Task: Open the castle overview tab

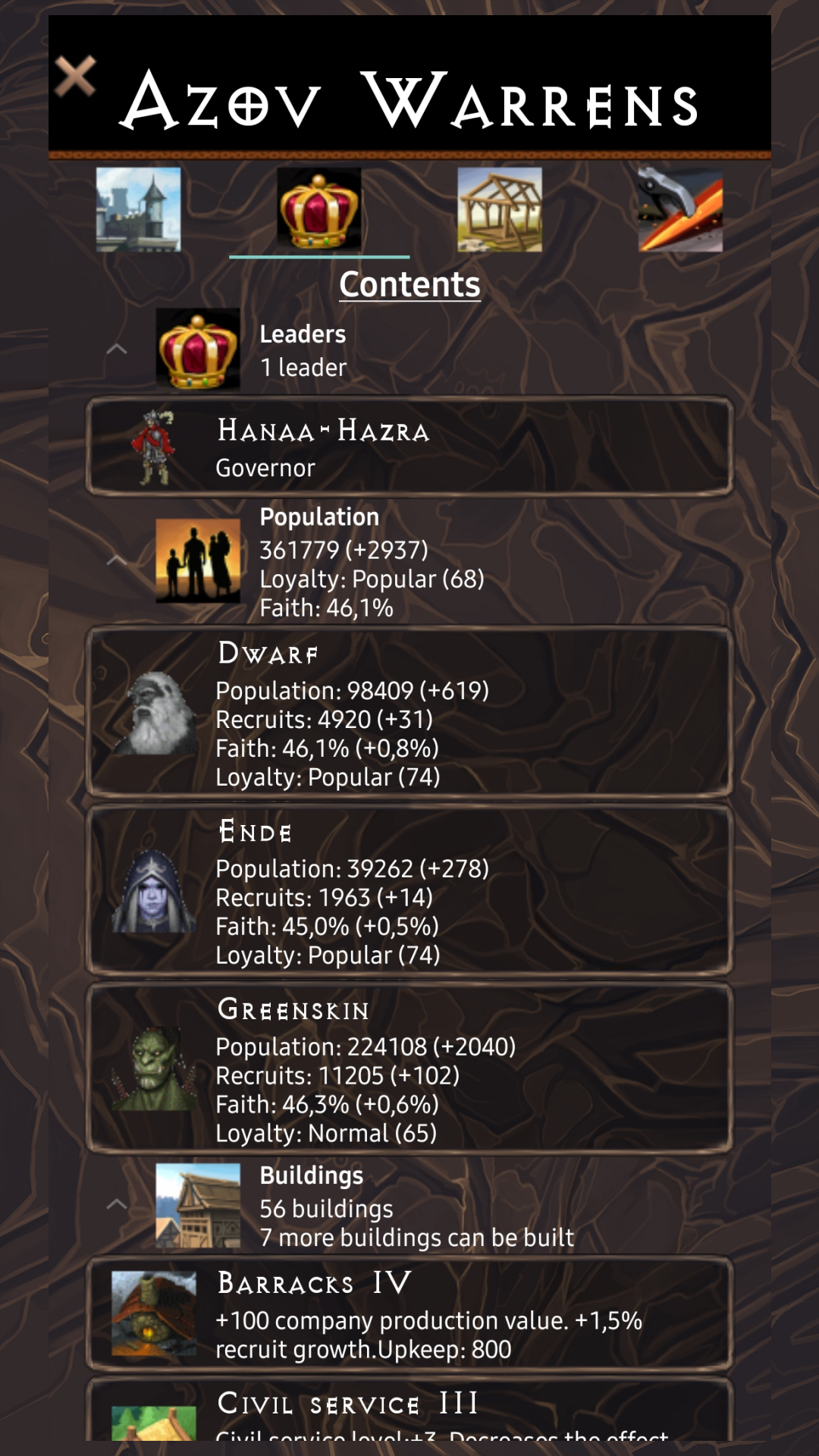Action: (x=139, y=209)
